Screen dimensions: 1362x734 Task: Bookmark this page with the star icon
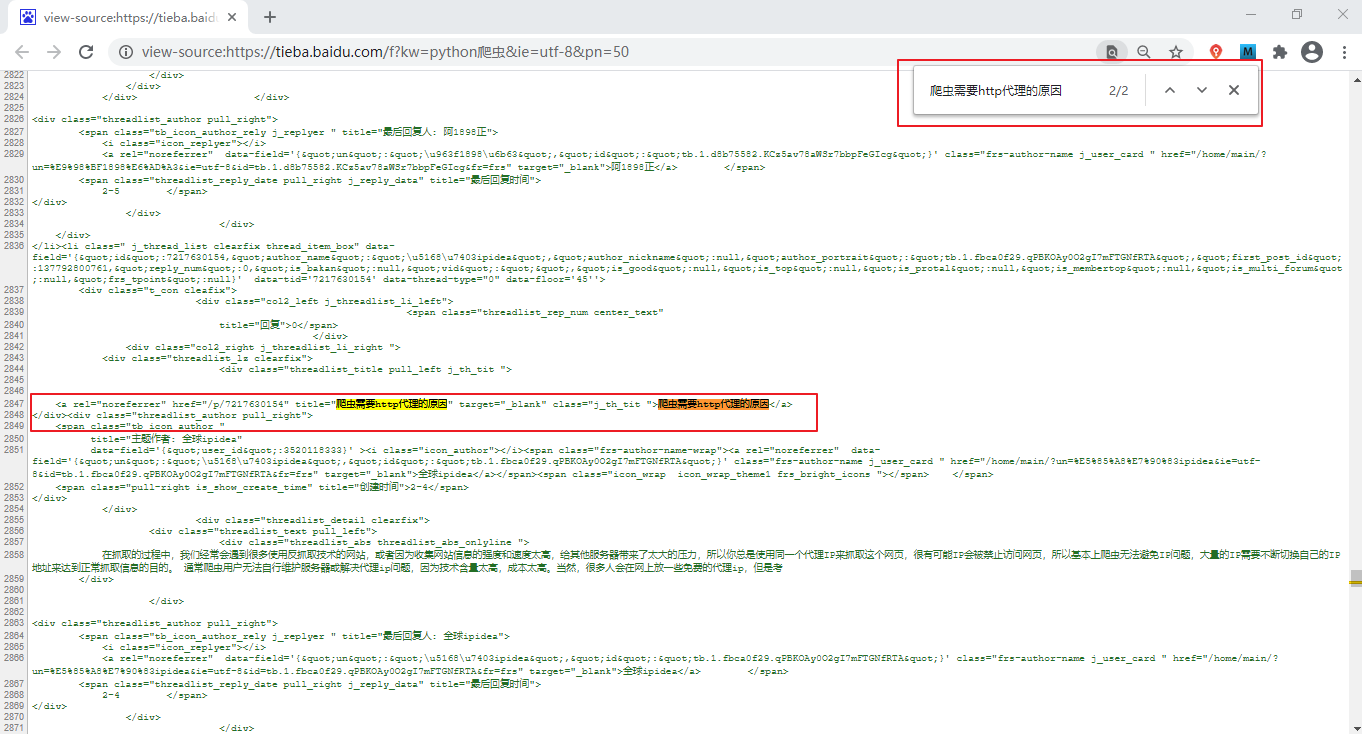point(1176,52)
